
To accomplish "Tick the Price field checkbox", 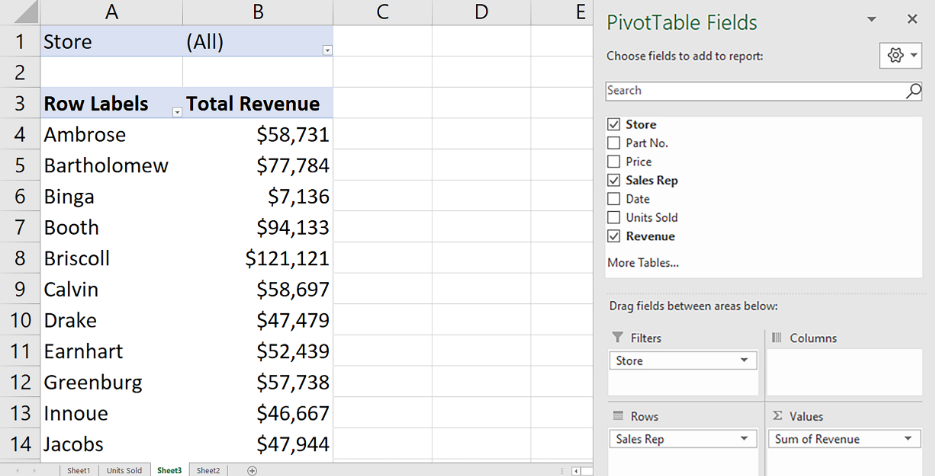I will [x=614, y=162].
